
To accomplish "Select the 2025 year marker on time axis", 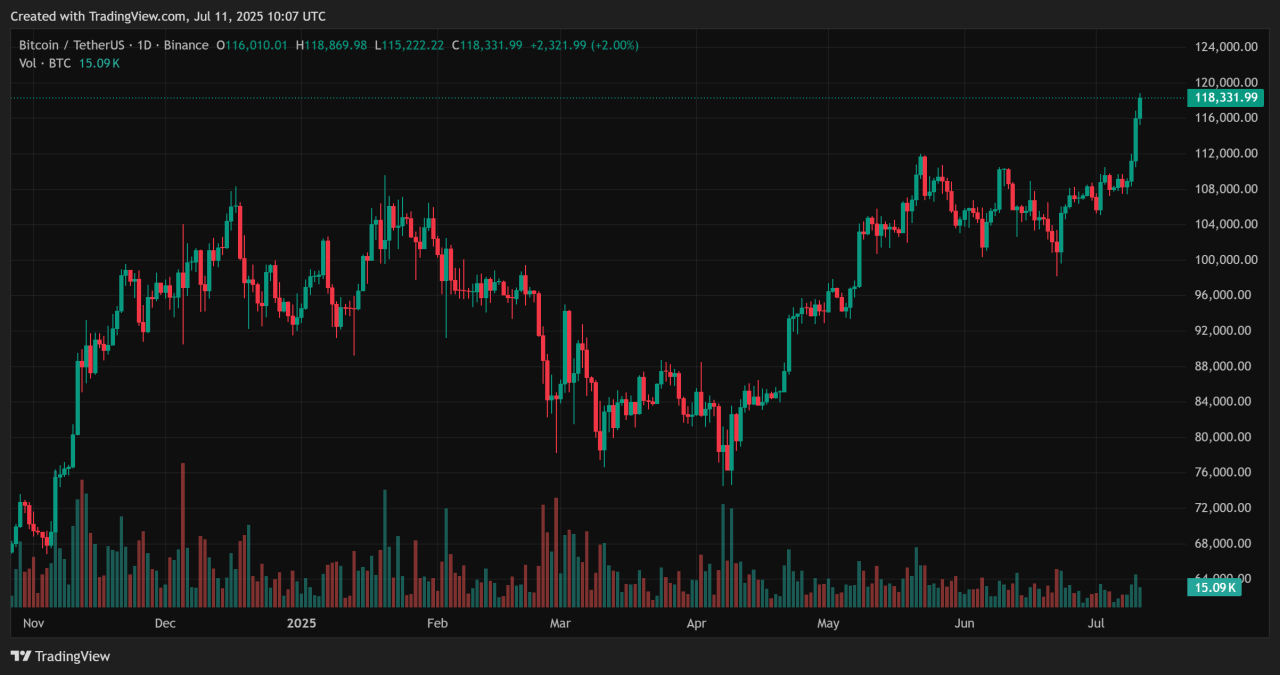I will point(301,624).
